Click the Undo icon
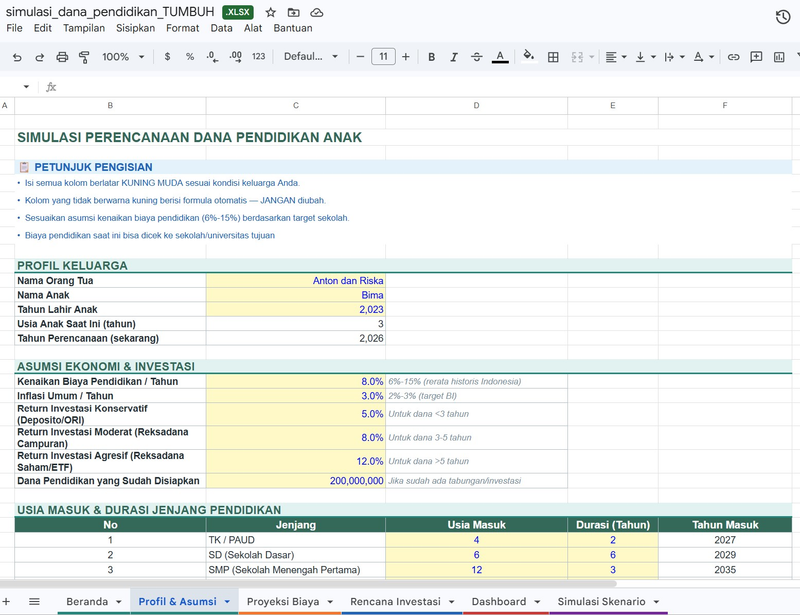Image resolution: width=800 pixels, height=615 pixels. pos(17,57)
